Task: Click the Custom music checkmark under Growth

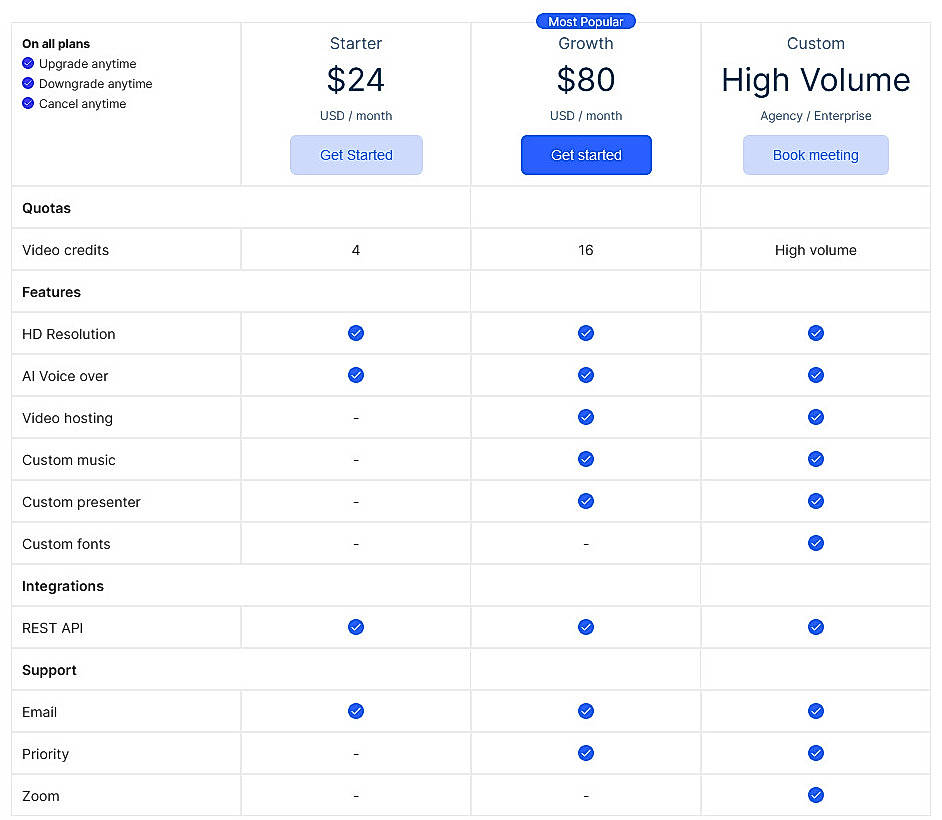Action: [586, 459]
